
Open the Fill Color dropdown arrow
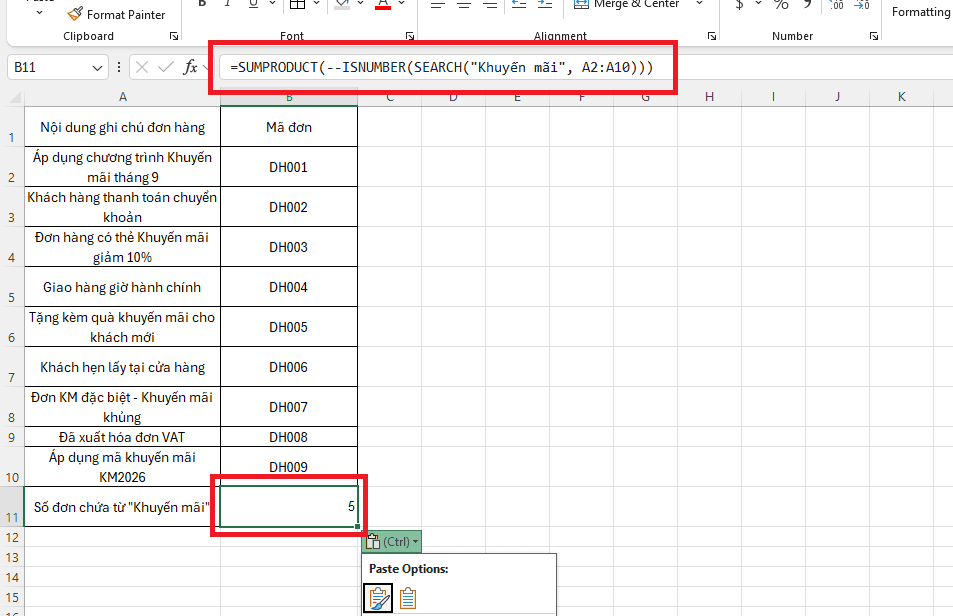pos(360,4)
